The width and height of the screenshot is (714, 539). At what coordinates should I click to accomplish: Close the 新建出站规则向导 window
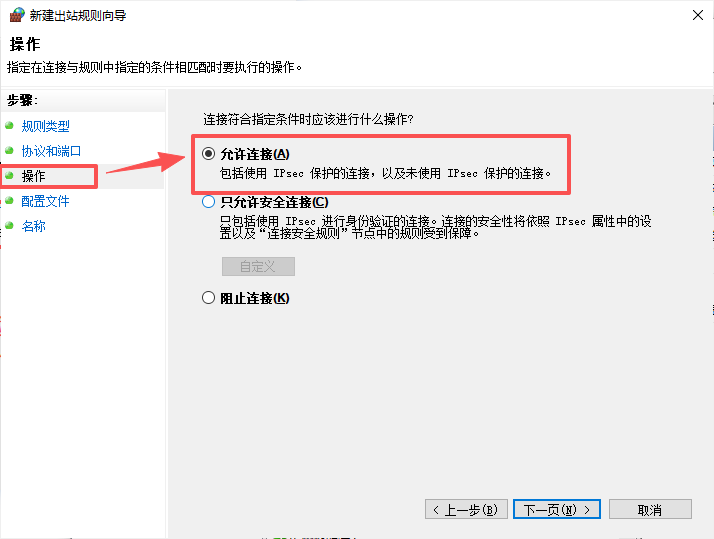pyautogui.click(x=698, y=15)
